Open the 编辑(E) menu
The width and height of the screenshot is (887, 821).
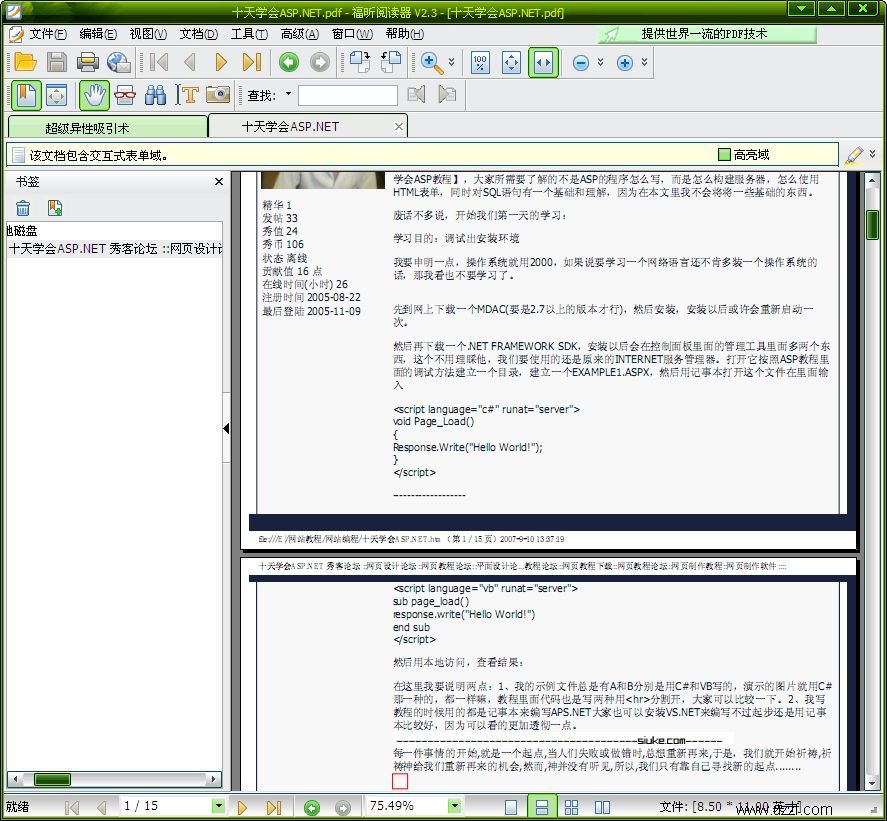(98, 34)
